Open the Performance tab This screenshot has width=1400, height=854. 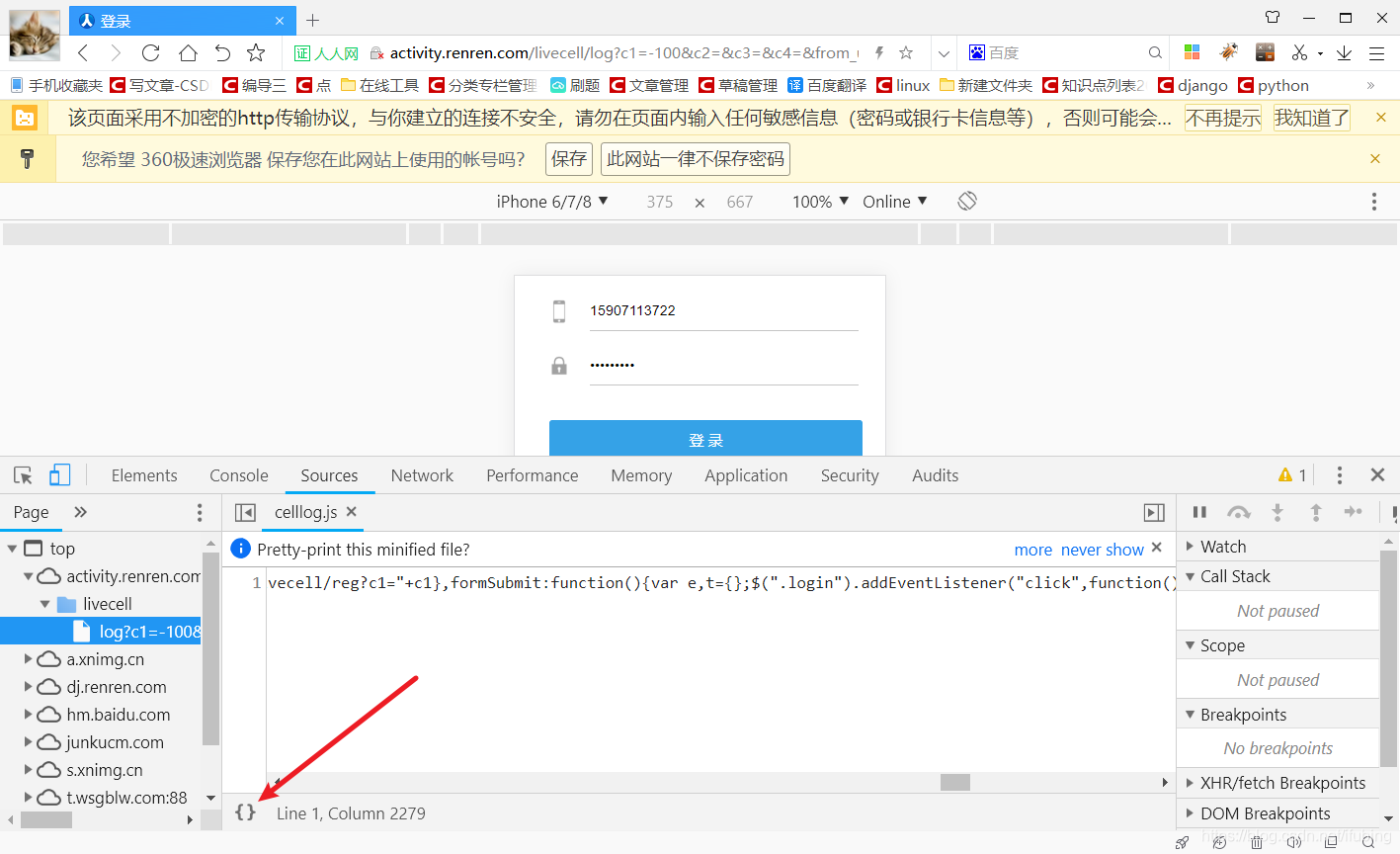533,475
